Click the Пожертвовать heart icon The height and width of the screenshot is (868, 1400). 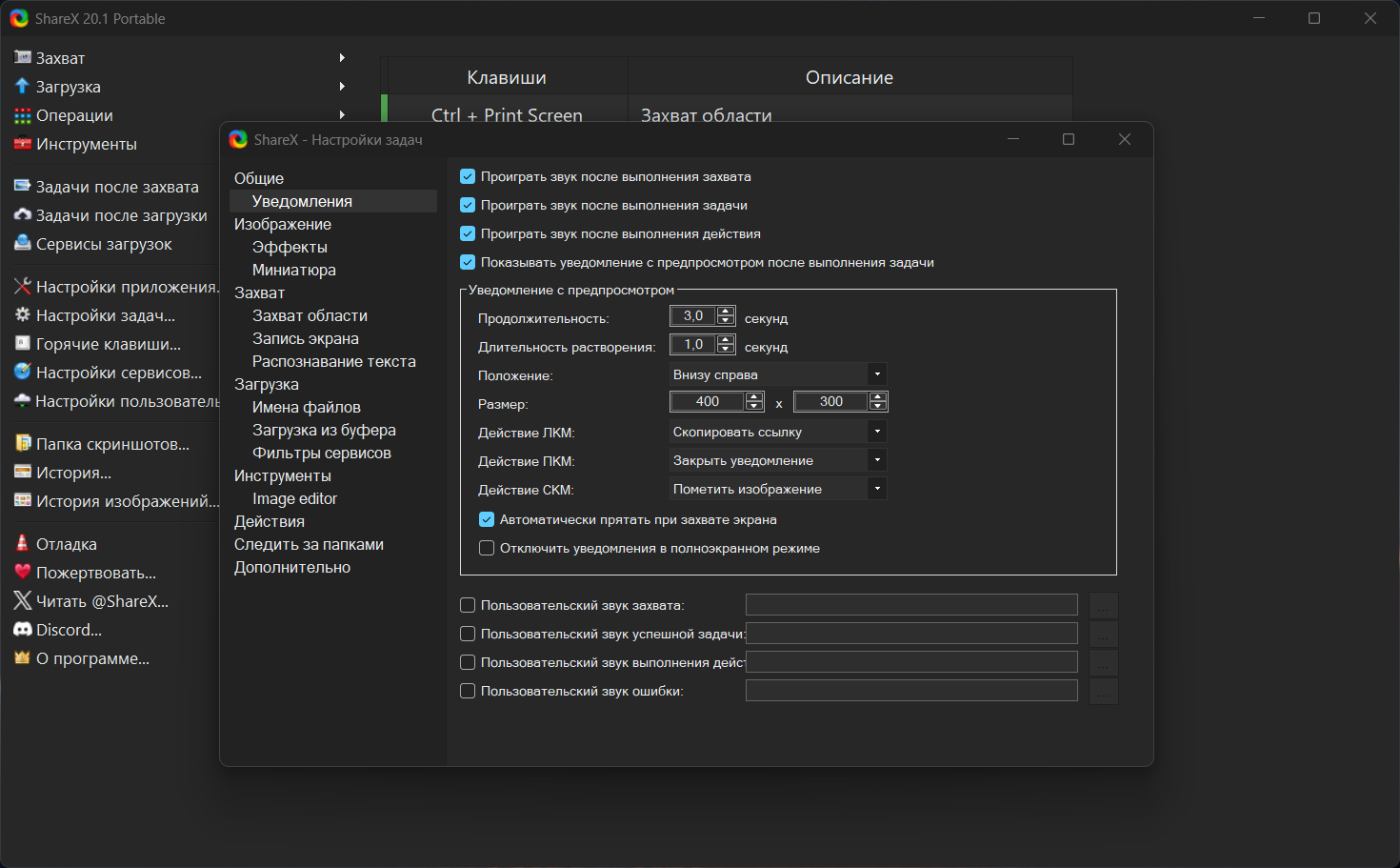pos(23,573)
